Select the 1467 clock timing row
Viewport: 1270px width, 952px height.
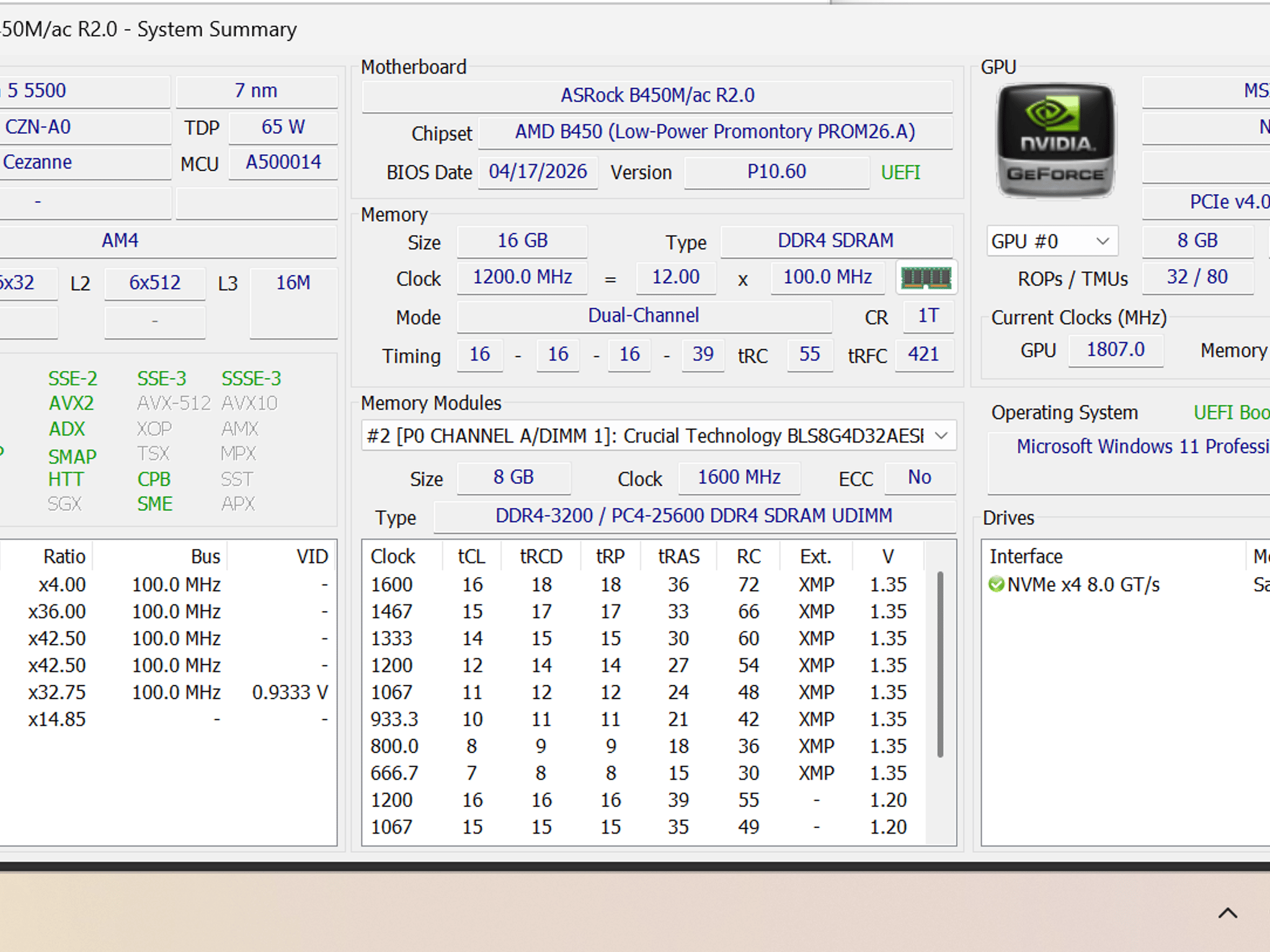(x=645, y=612)
